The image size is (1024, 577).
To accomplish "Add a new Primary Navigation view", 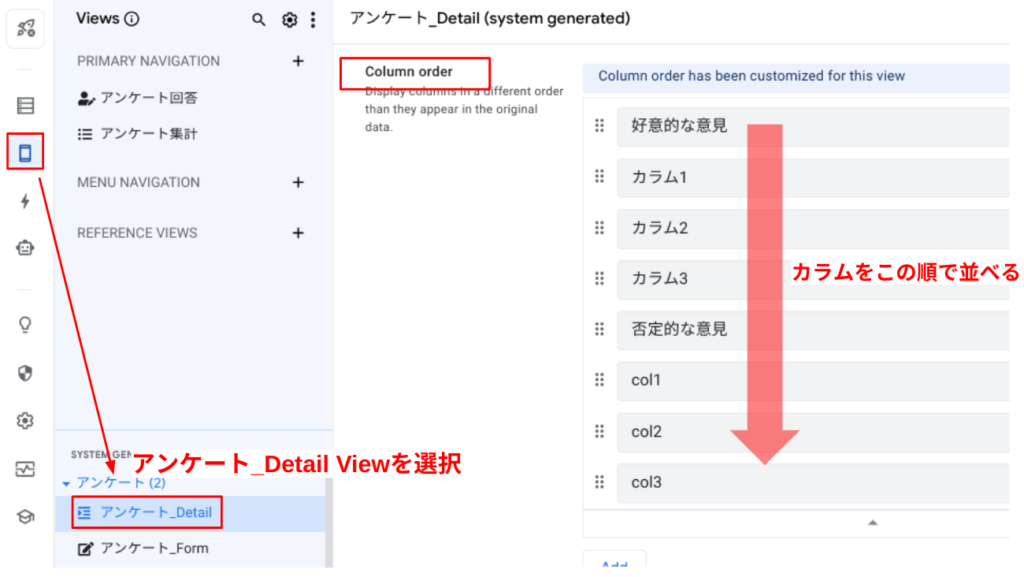I will click(x=297, y=61).
